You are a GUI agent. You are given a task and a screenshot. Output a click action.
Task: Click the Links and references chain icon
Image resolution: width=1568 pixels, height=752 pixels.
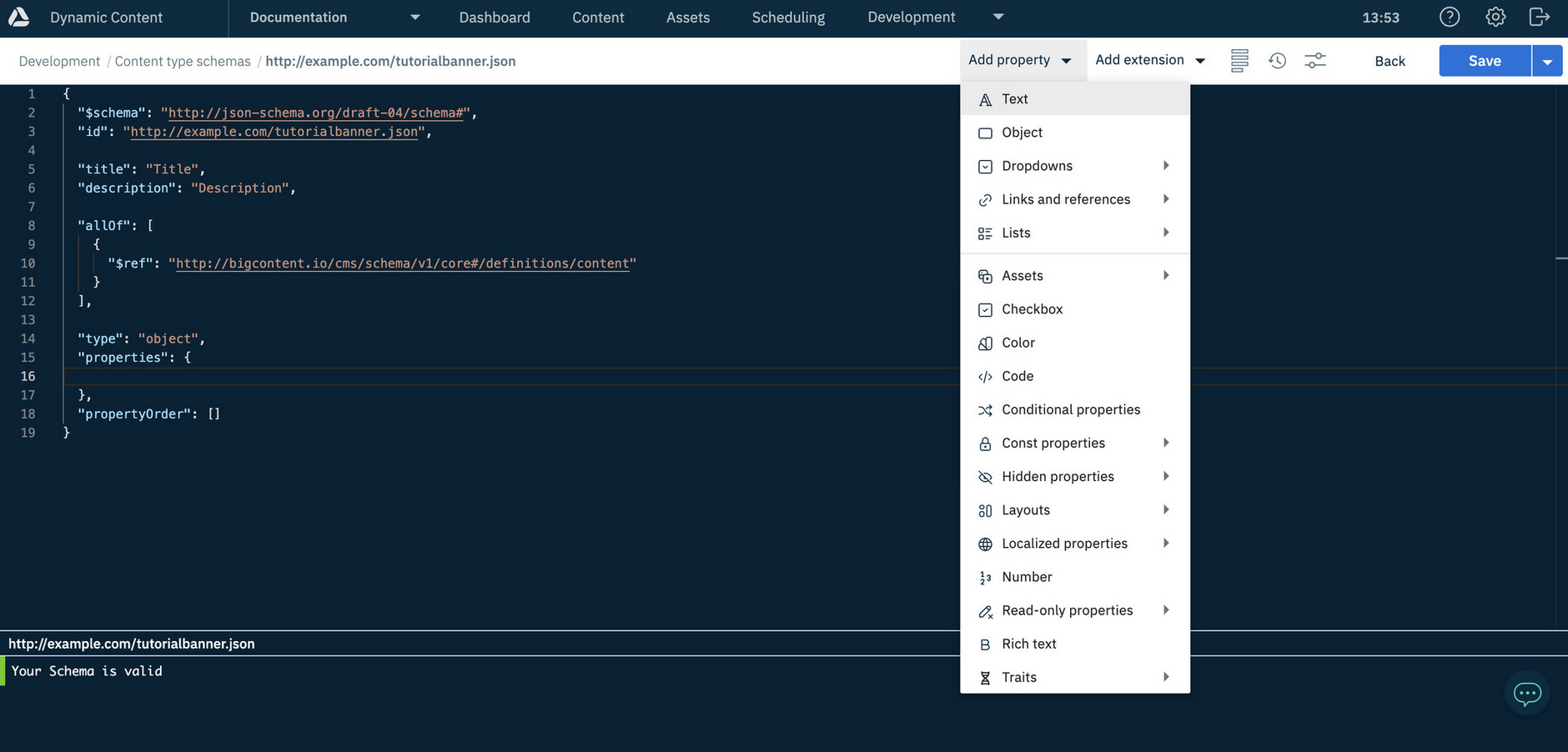click(x=985, y=199)
